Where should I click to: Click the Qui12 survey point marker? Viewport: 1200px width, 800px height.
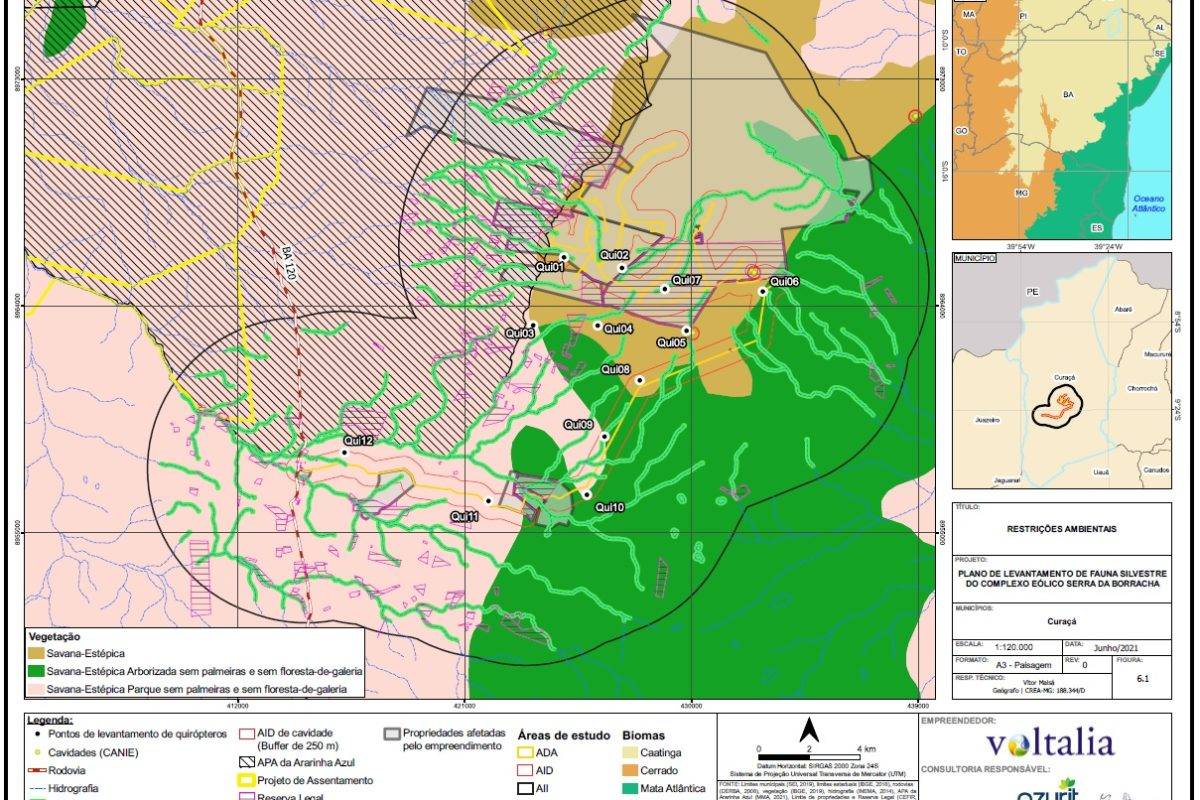click(345, 452)
